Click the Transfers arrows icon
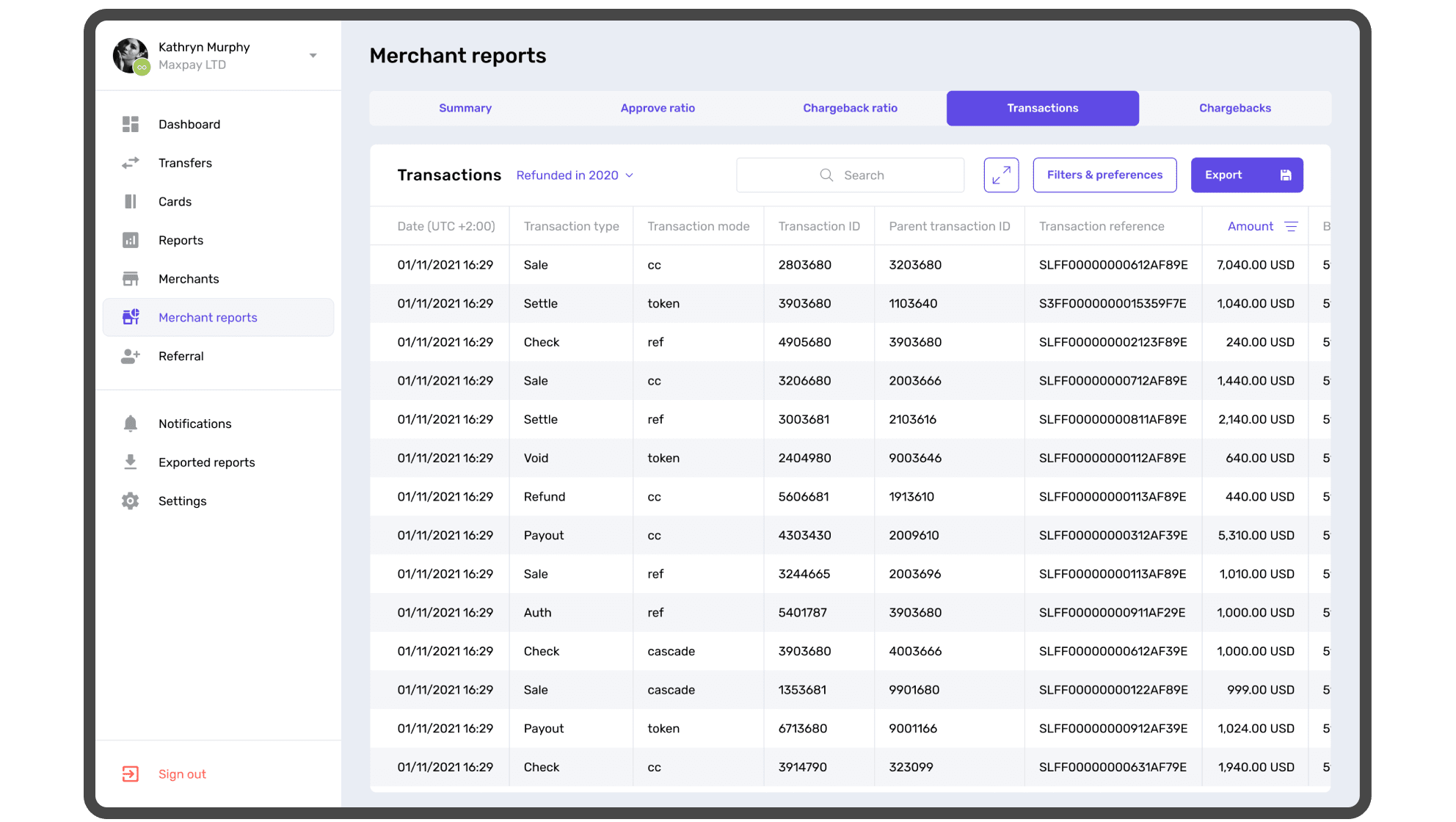The height and width of the screenshot is (822, 1456). (x=131, y=163)
